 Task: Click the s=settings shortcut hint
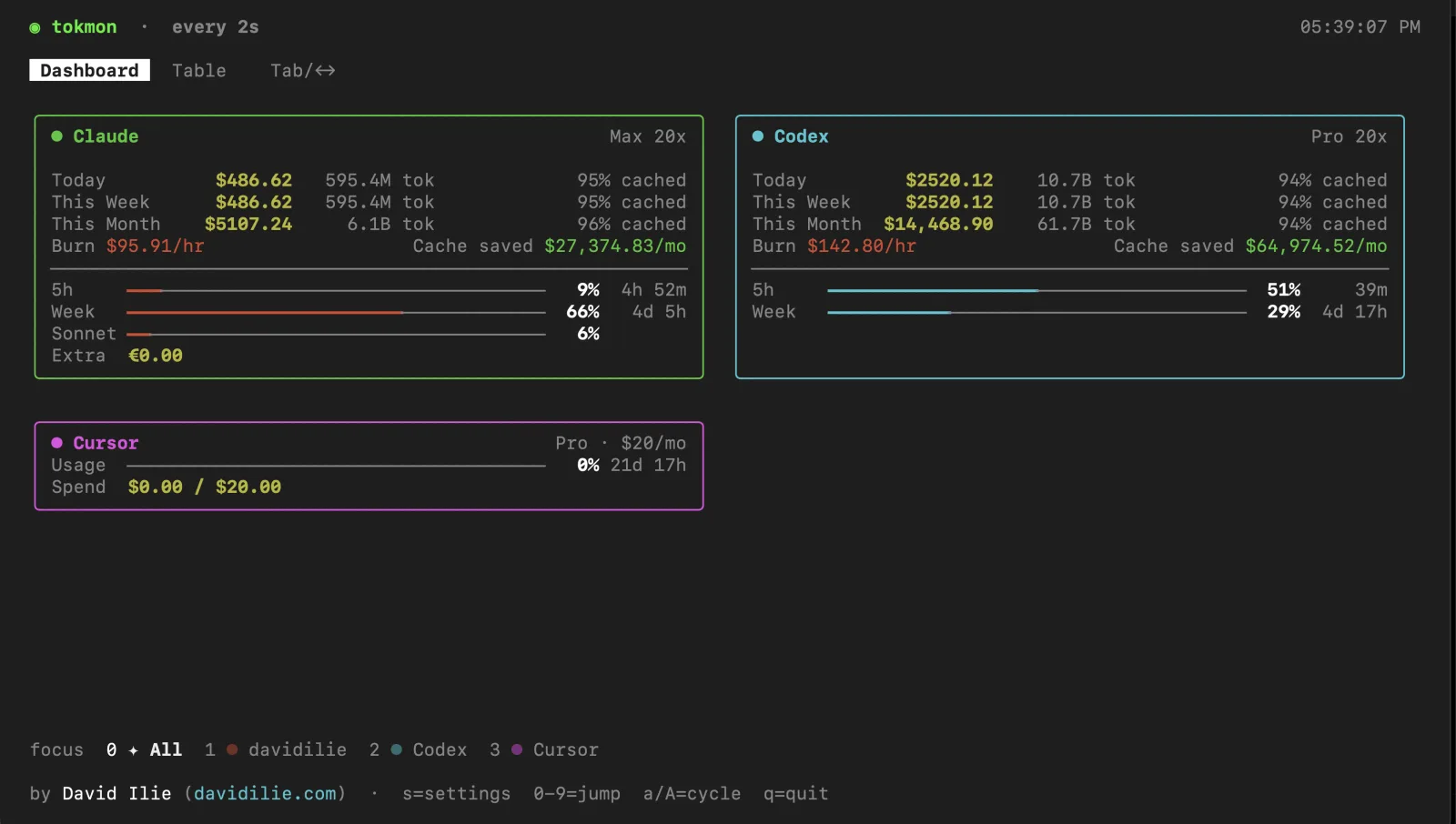[456, 794]
